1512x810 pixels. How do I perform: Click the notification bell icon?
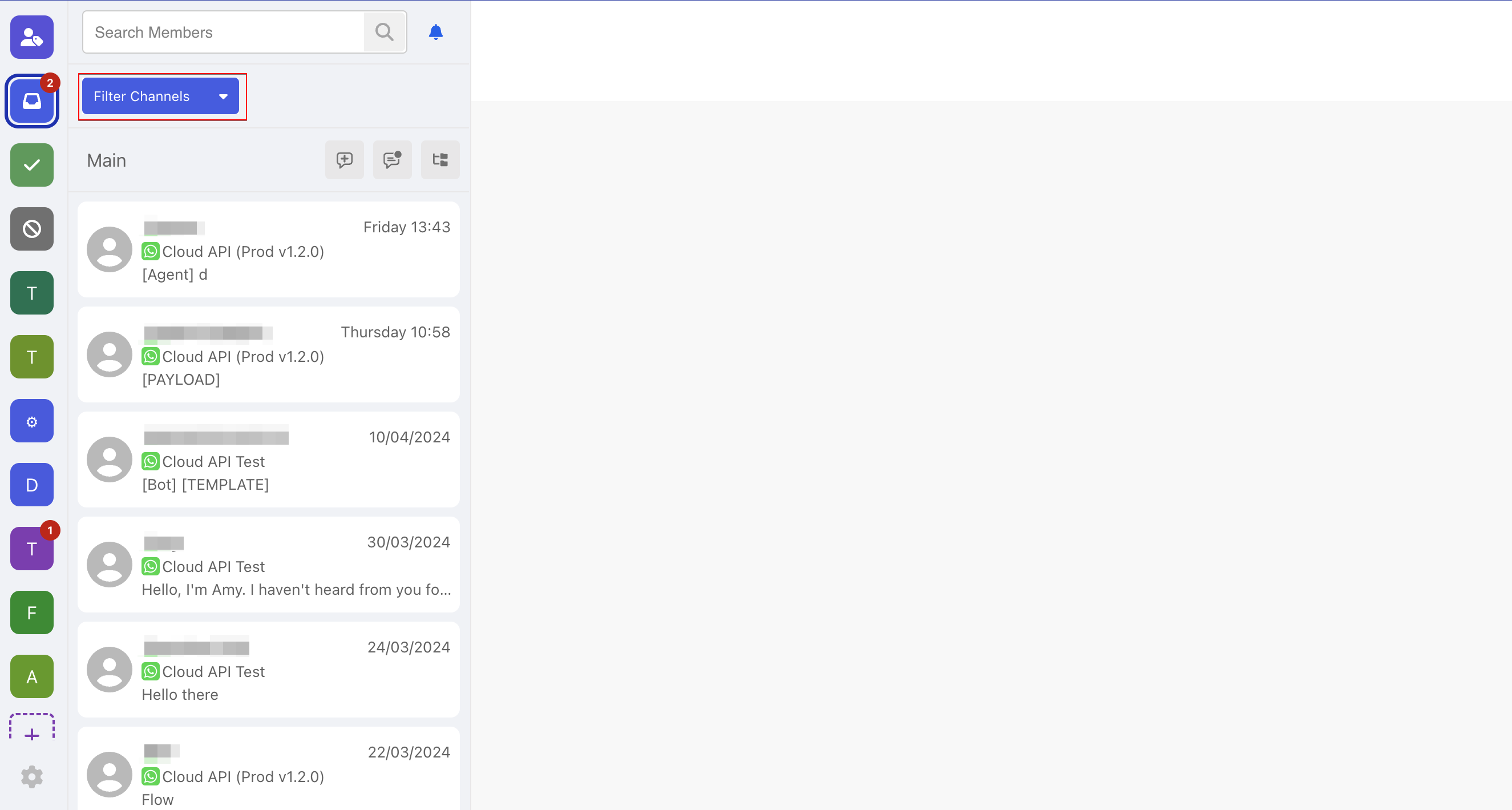point(435,32)
